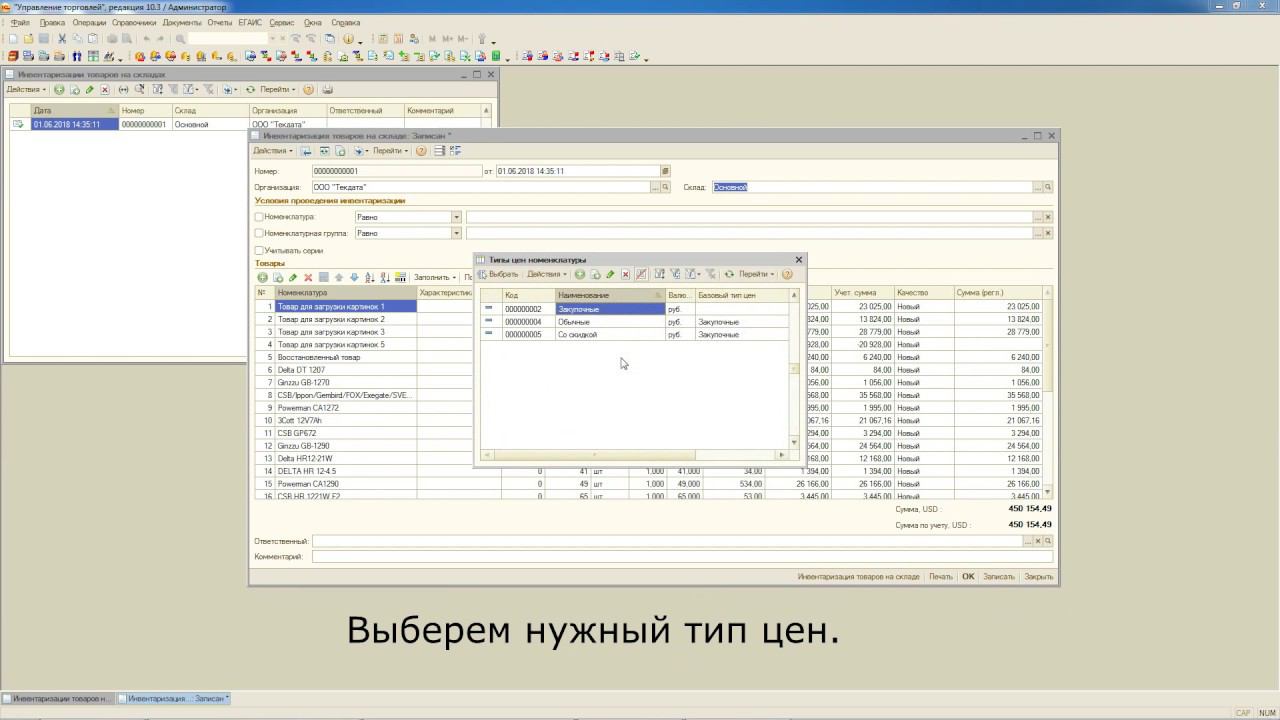The image size is (1280, 720).
Task: Click pencil edit icon in price types dialog
Action: [x=610, y=274]
